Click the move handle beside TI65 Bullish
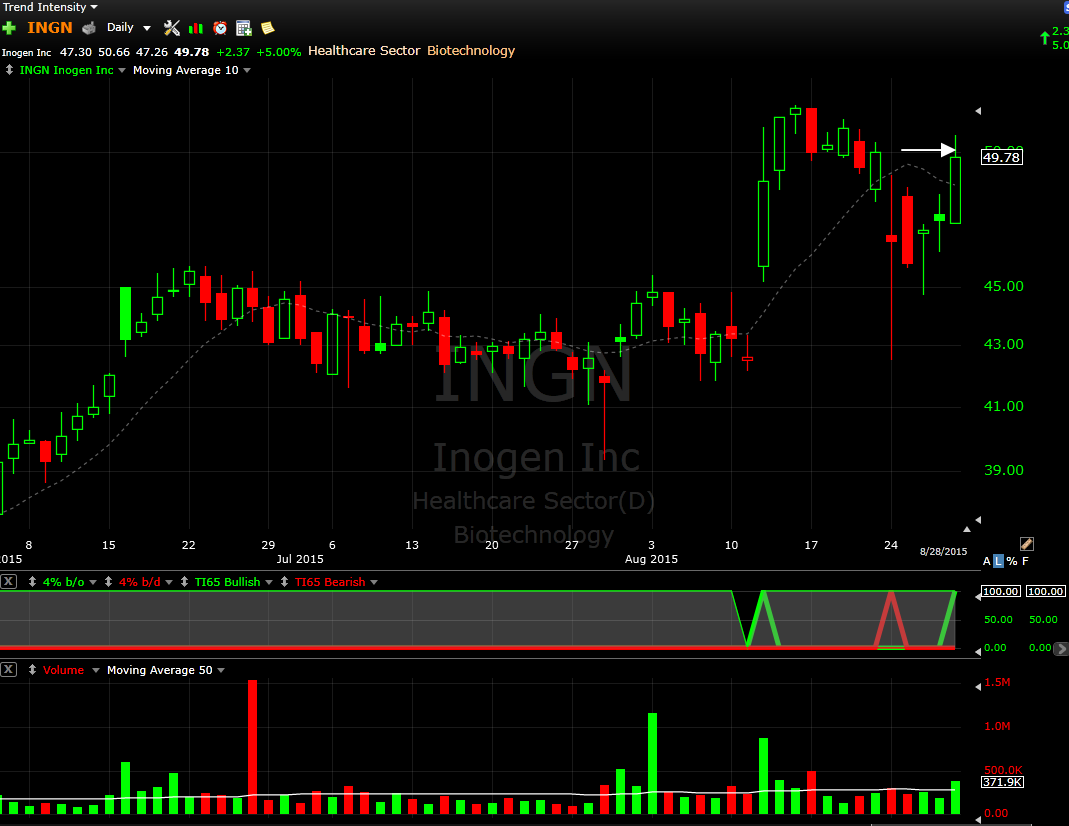 tap(184, 581)
